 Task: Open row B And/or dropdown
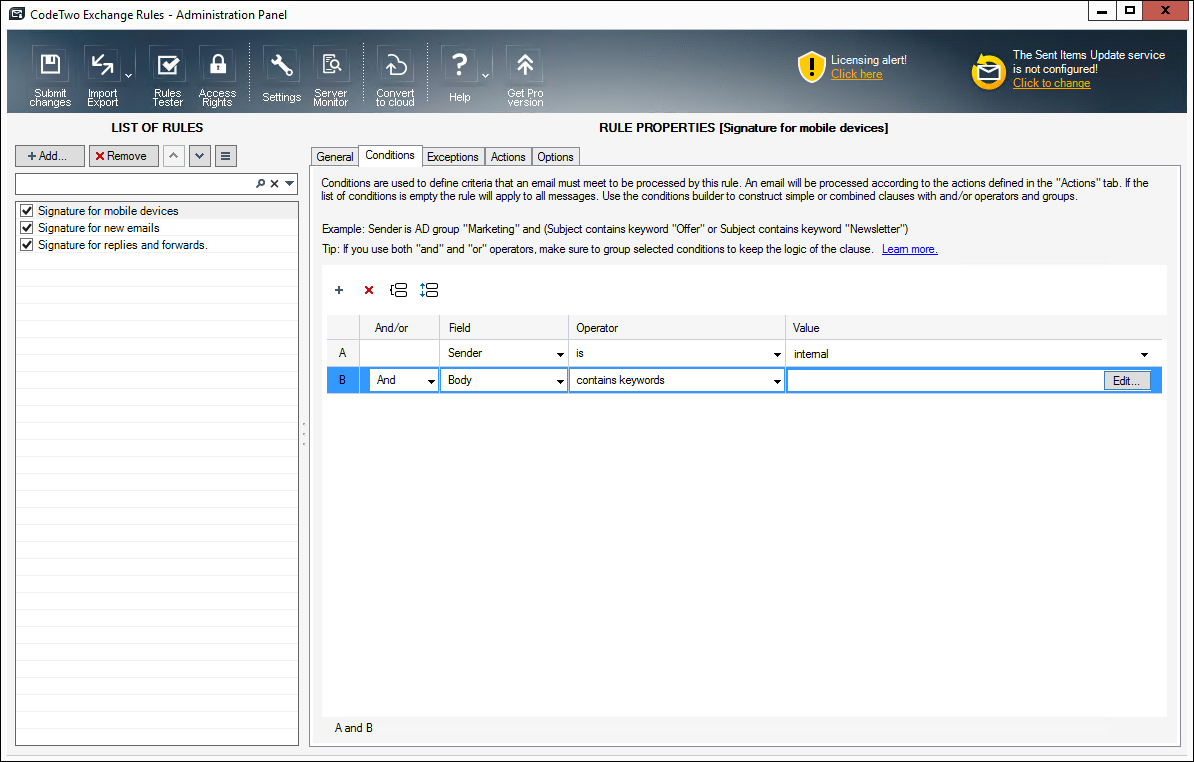pyautogui.click(x=431, y=381)
